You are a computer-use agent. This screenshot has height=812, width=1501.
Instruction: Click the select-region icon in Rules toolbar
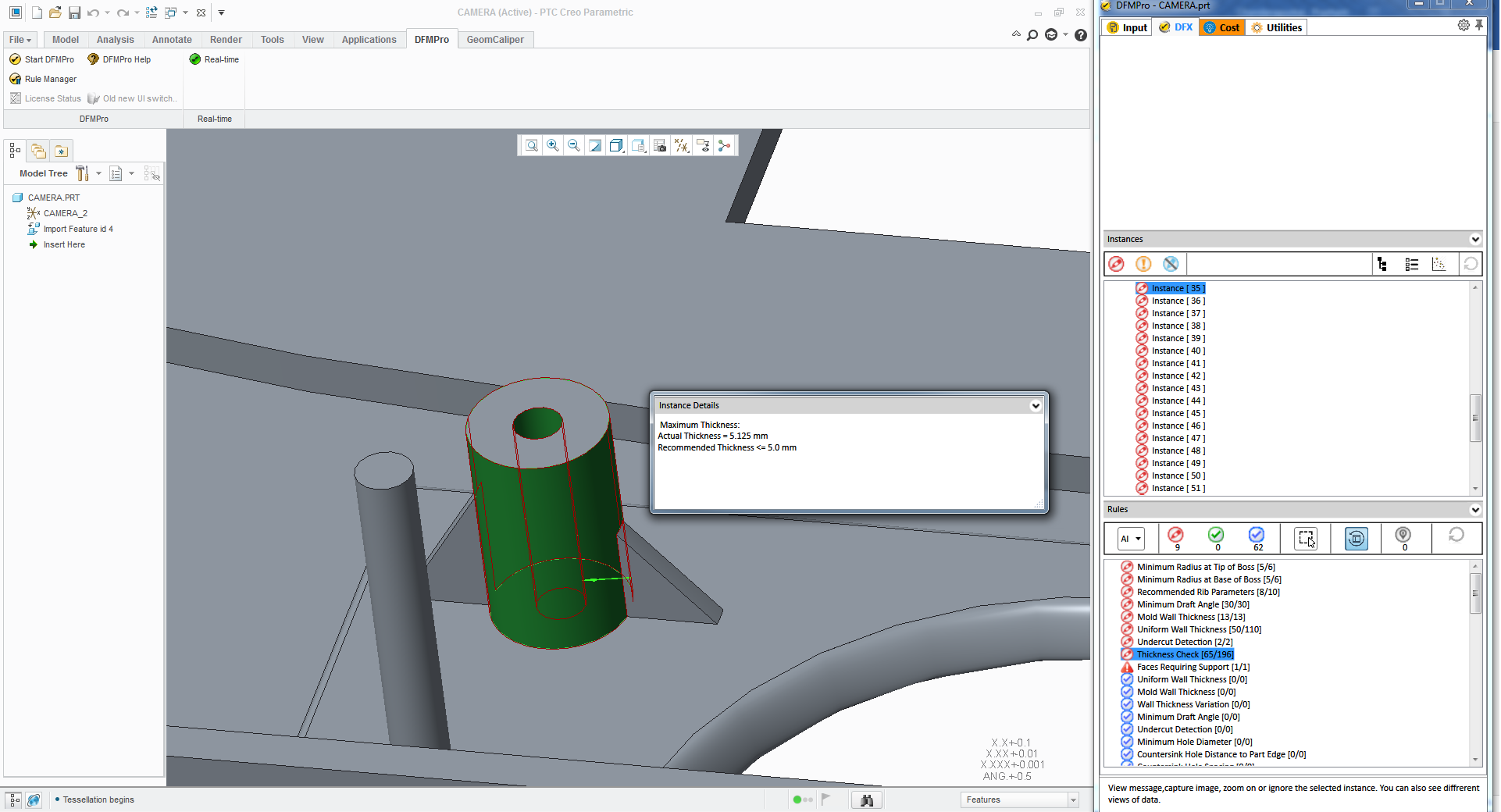1307,538
